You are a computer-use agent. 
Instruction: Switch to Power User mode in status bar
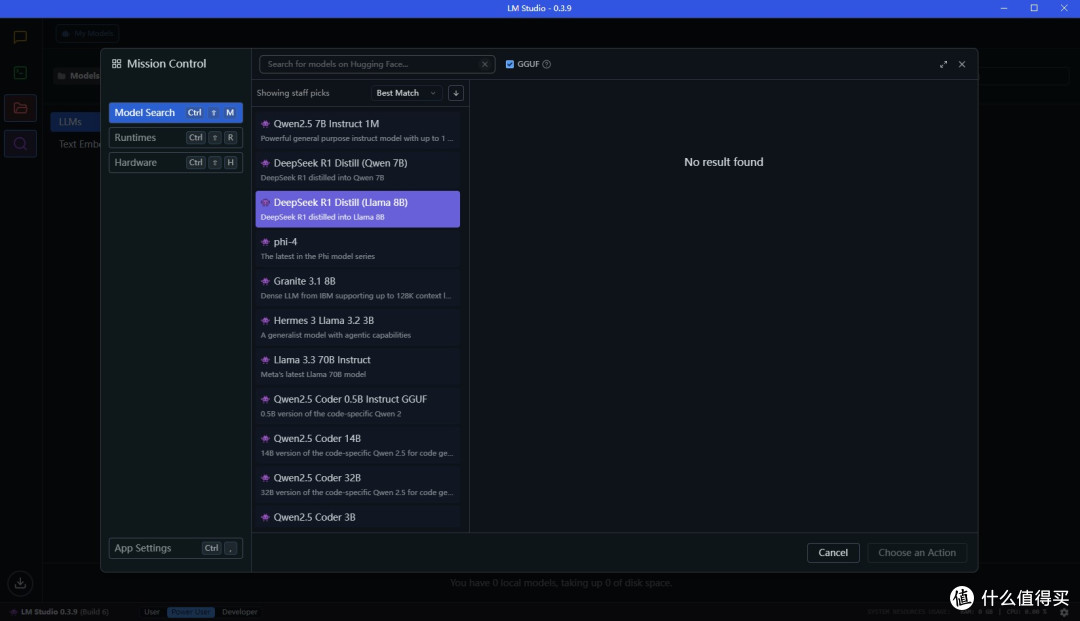191,612
